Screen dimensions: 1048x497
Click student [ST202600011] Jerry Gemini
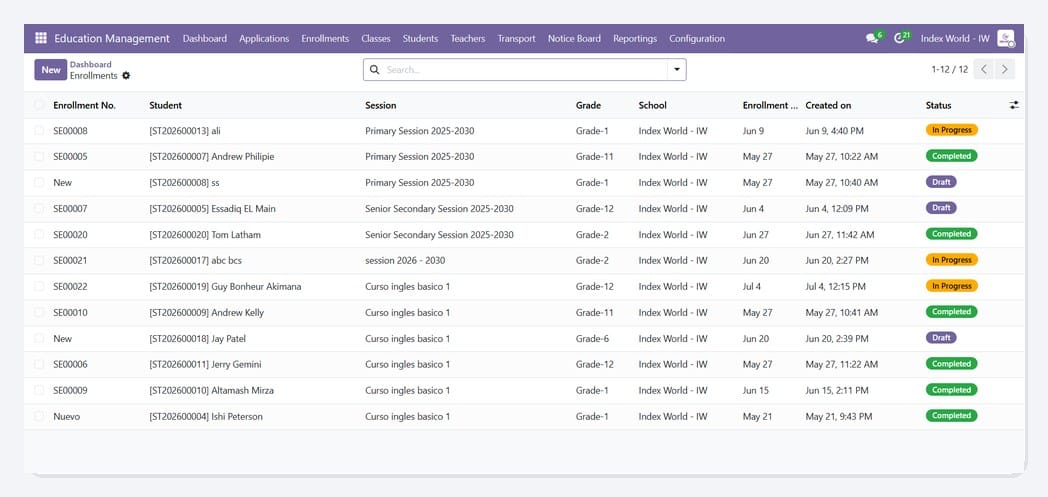pos(205,365)
